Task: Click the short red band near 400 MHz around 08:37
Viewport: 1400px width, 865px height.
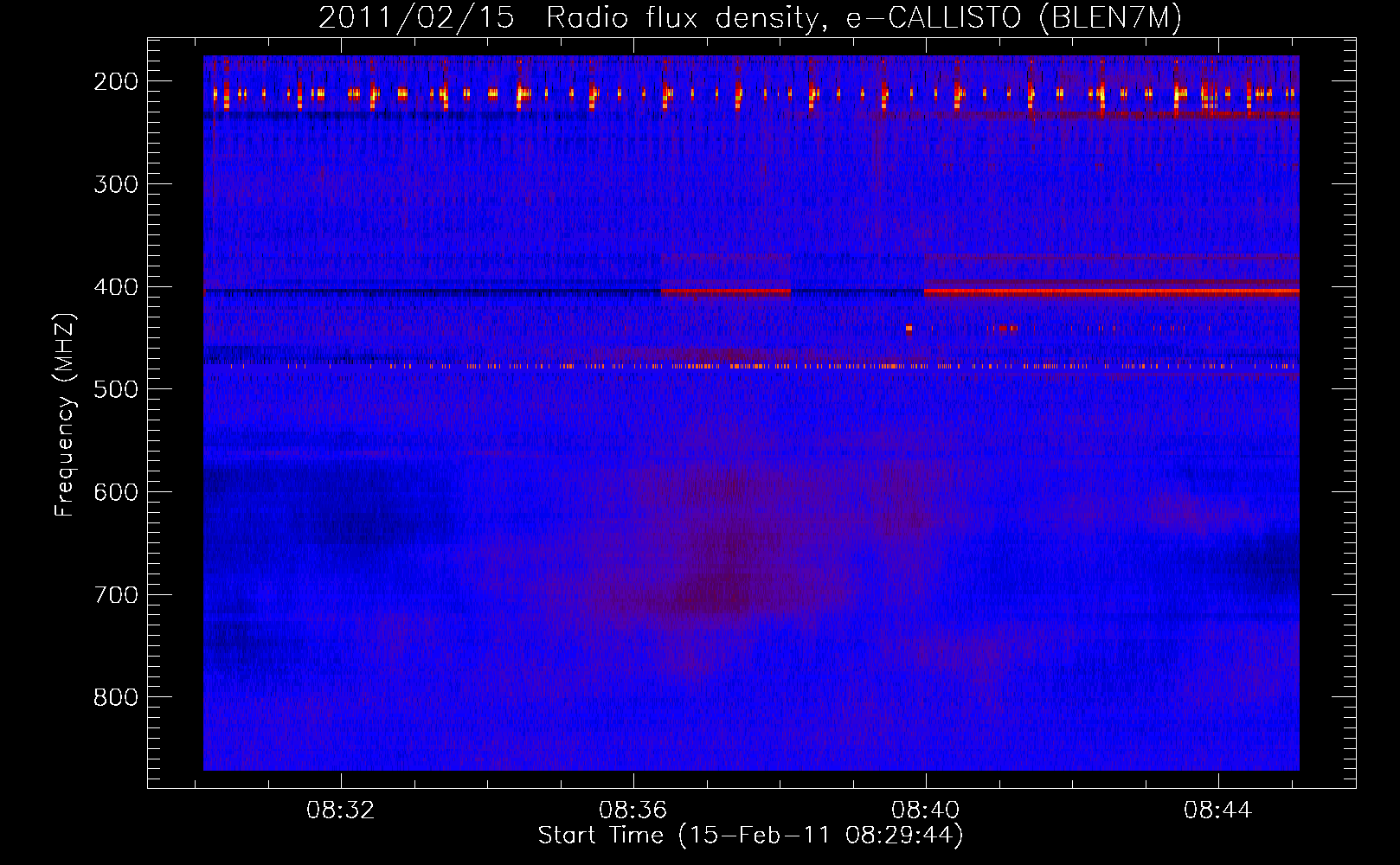Action: click(x=726, y=292)
